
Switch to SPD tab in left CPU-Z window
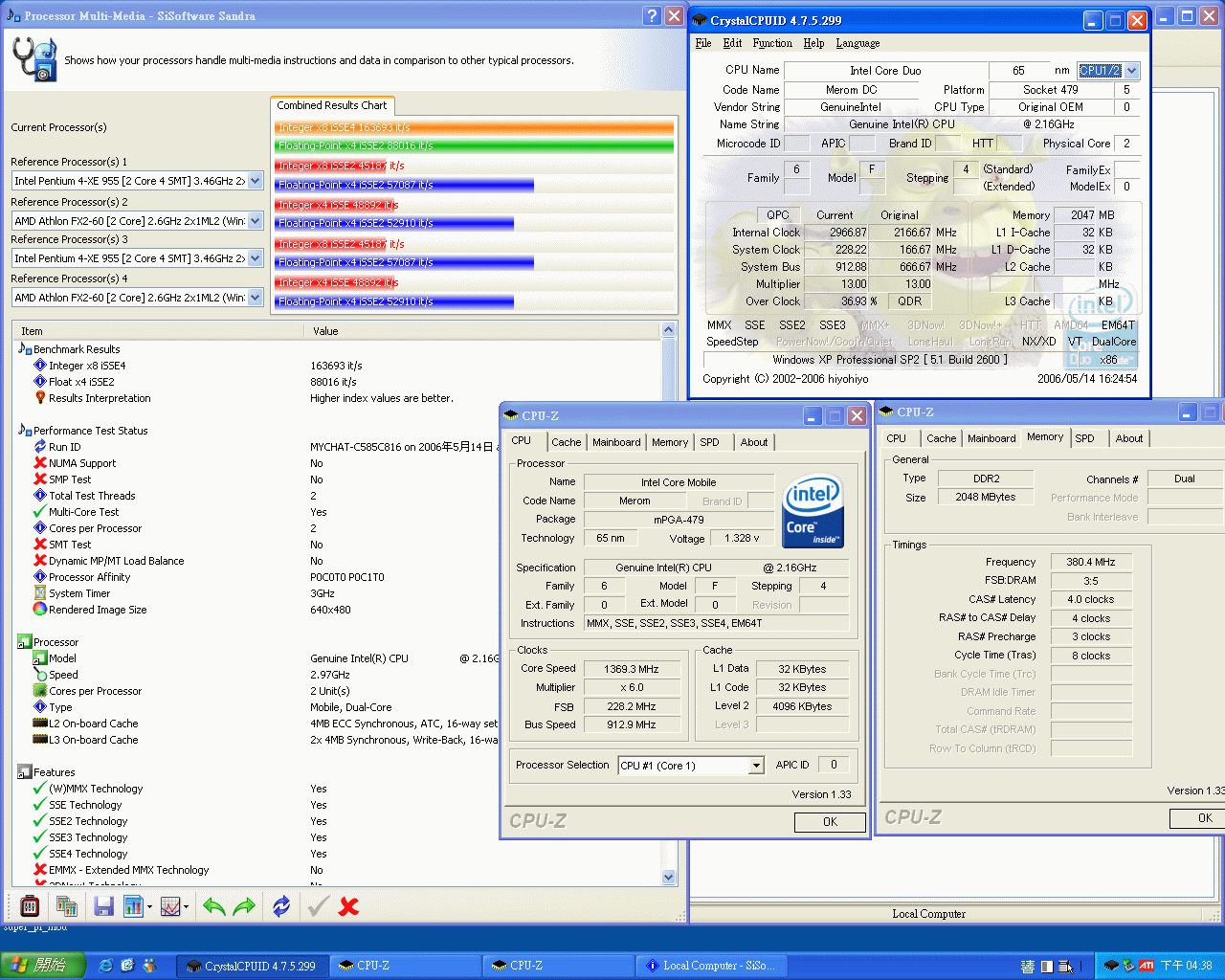pyautogui.click(x=709, y=442)
